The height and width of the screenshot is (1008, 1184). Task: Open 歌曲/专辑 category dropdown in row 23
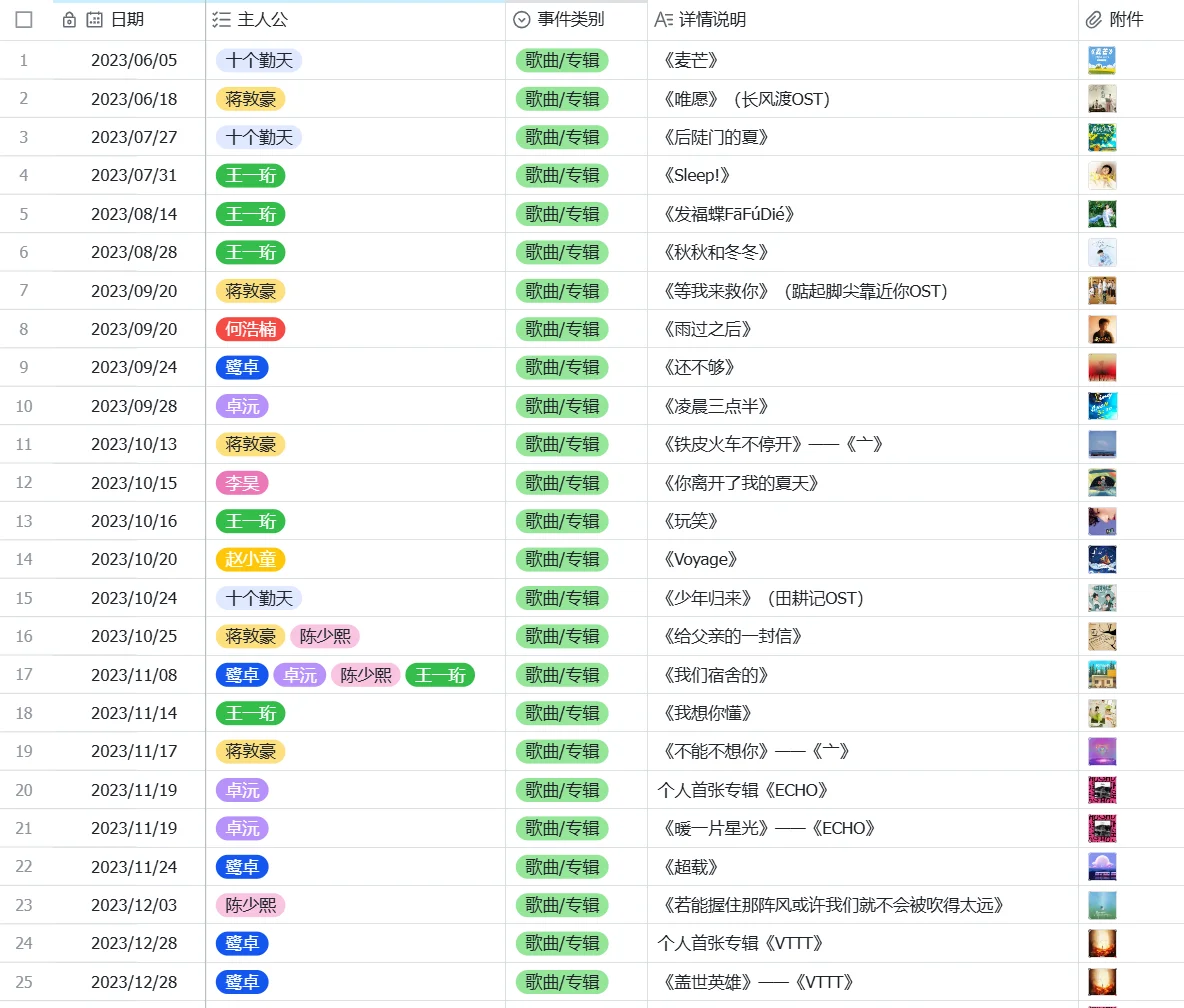pyautogui.click(x=562, y=905)
